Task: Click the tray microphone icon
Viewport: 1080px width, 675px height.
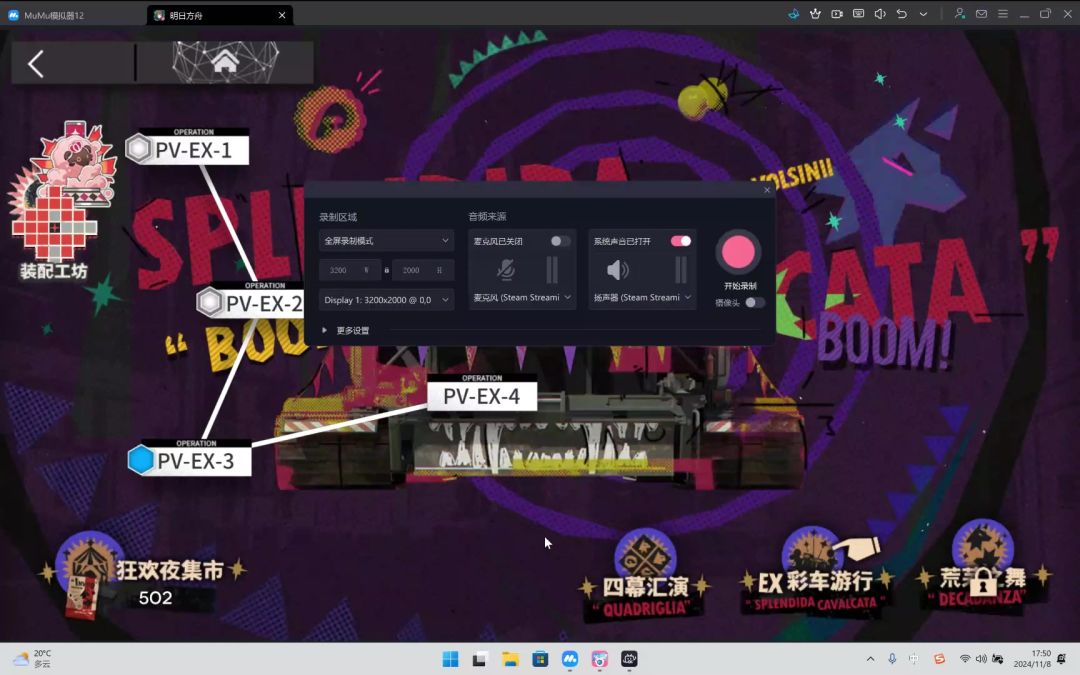Action: pyautogui.click(x=892, y=659)
